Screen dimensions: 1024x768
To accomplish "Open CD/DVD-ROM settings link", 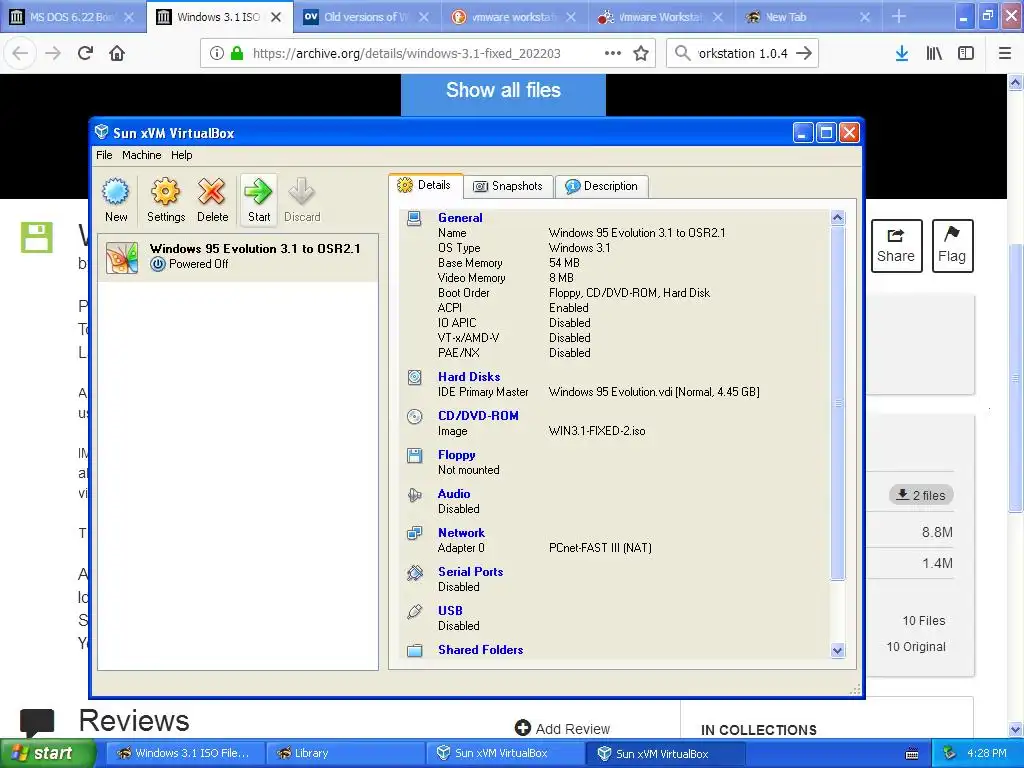I will (x=478, y=415).
